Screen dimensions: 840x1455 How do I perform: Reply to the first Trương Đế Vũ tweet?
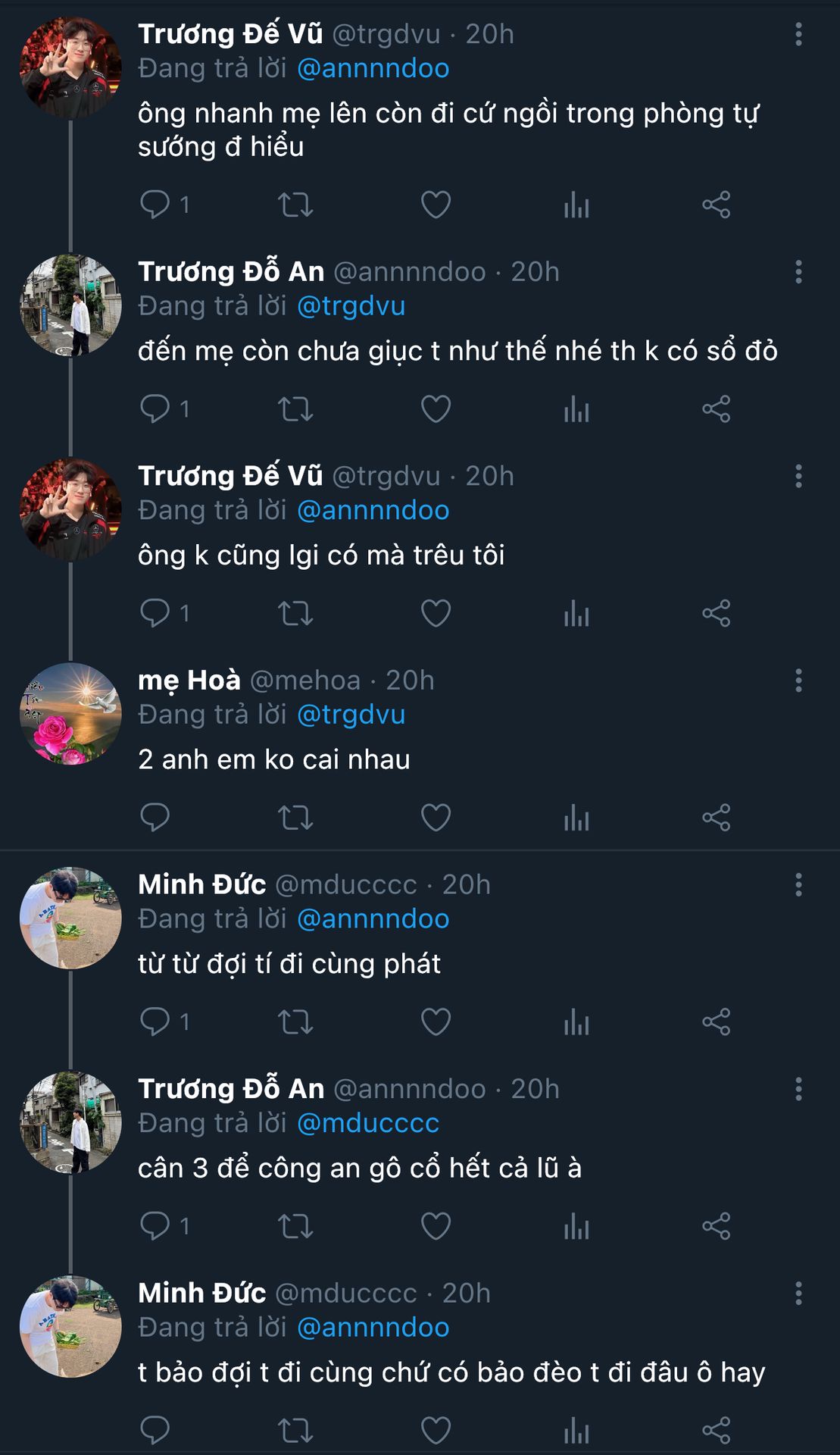[155, 205]
